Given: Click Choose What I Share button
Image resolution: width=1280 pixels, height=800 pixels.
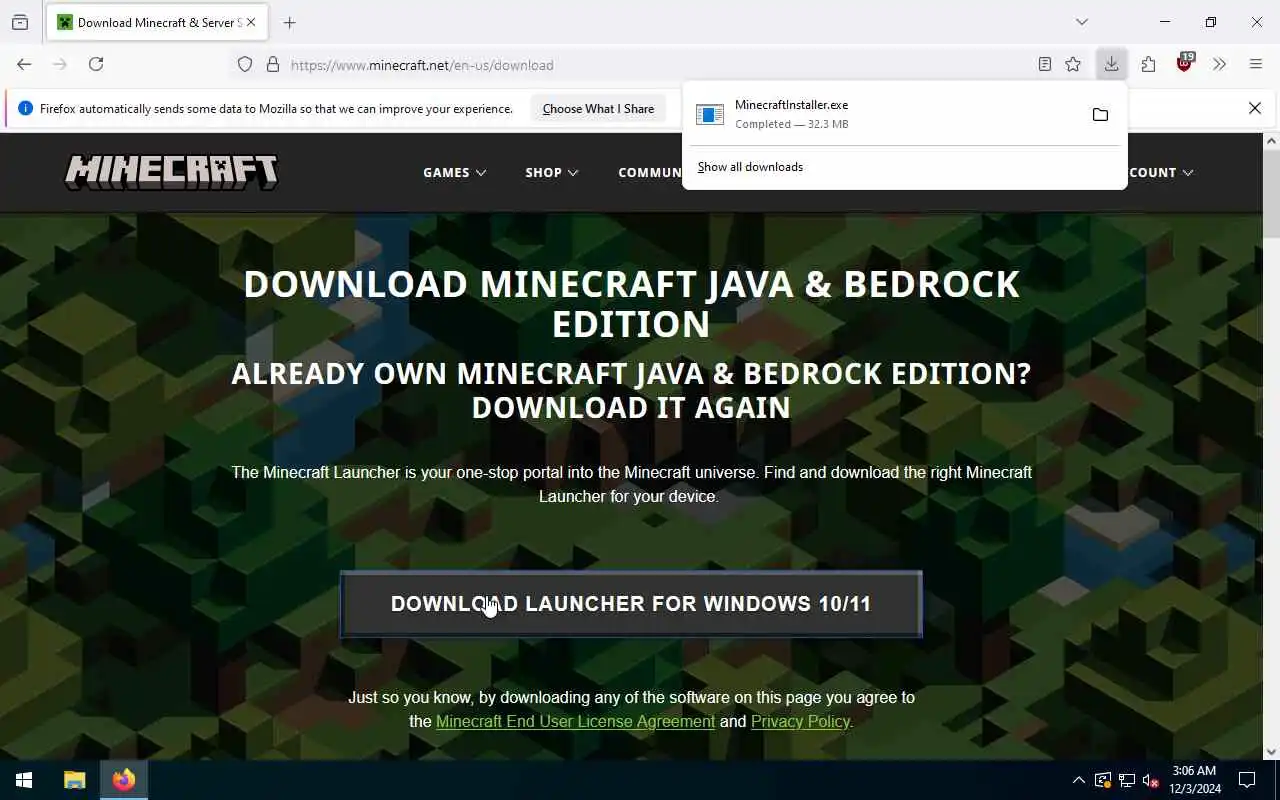Looking at the screenshot, I should tap(598, 109).
